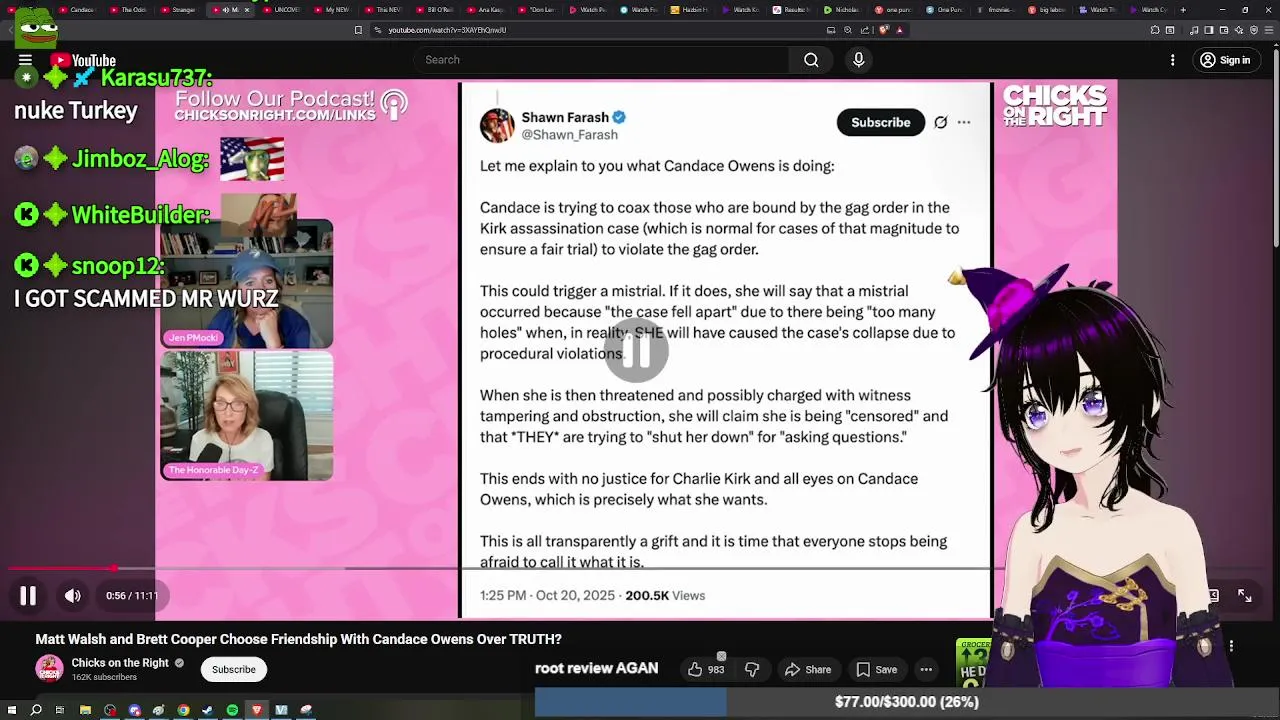Launch Google Chrome from the taskbar
Viewport: 1280px width, 720px height.
click(183, 710)
